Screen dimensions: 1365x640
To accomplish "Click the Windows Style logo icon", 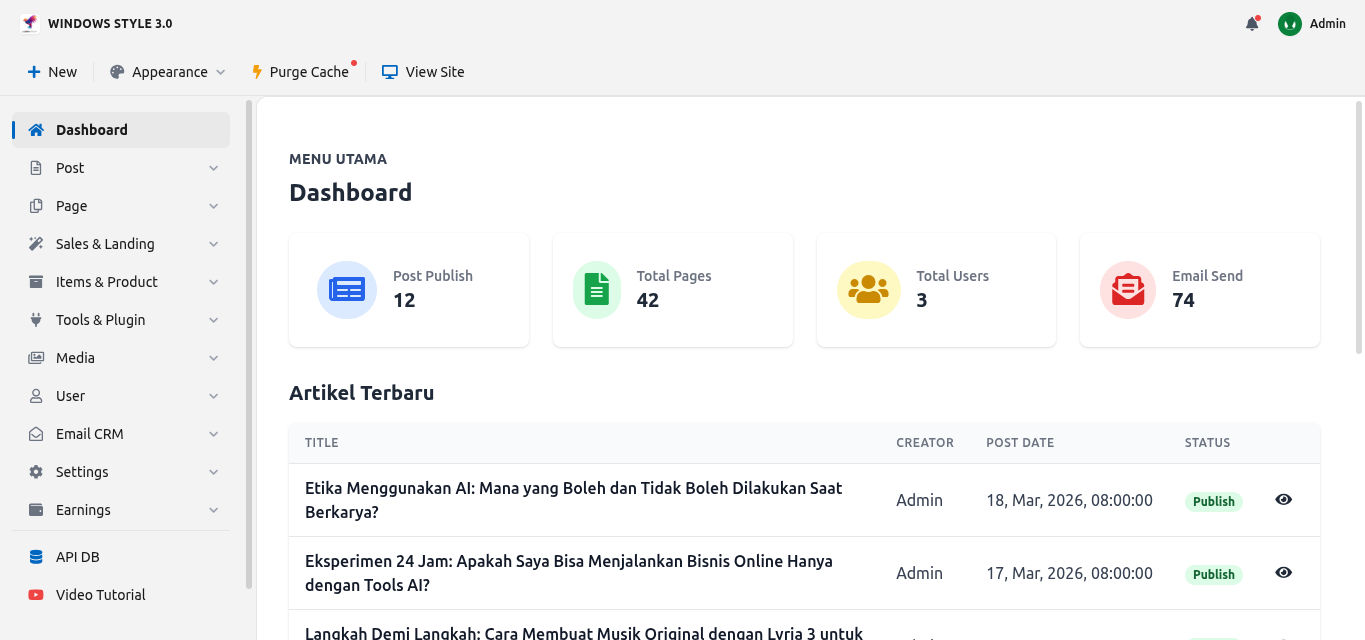I will (x=30, y=24).
